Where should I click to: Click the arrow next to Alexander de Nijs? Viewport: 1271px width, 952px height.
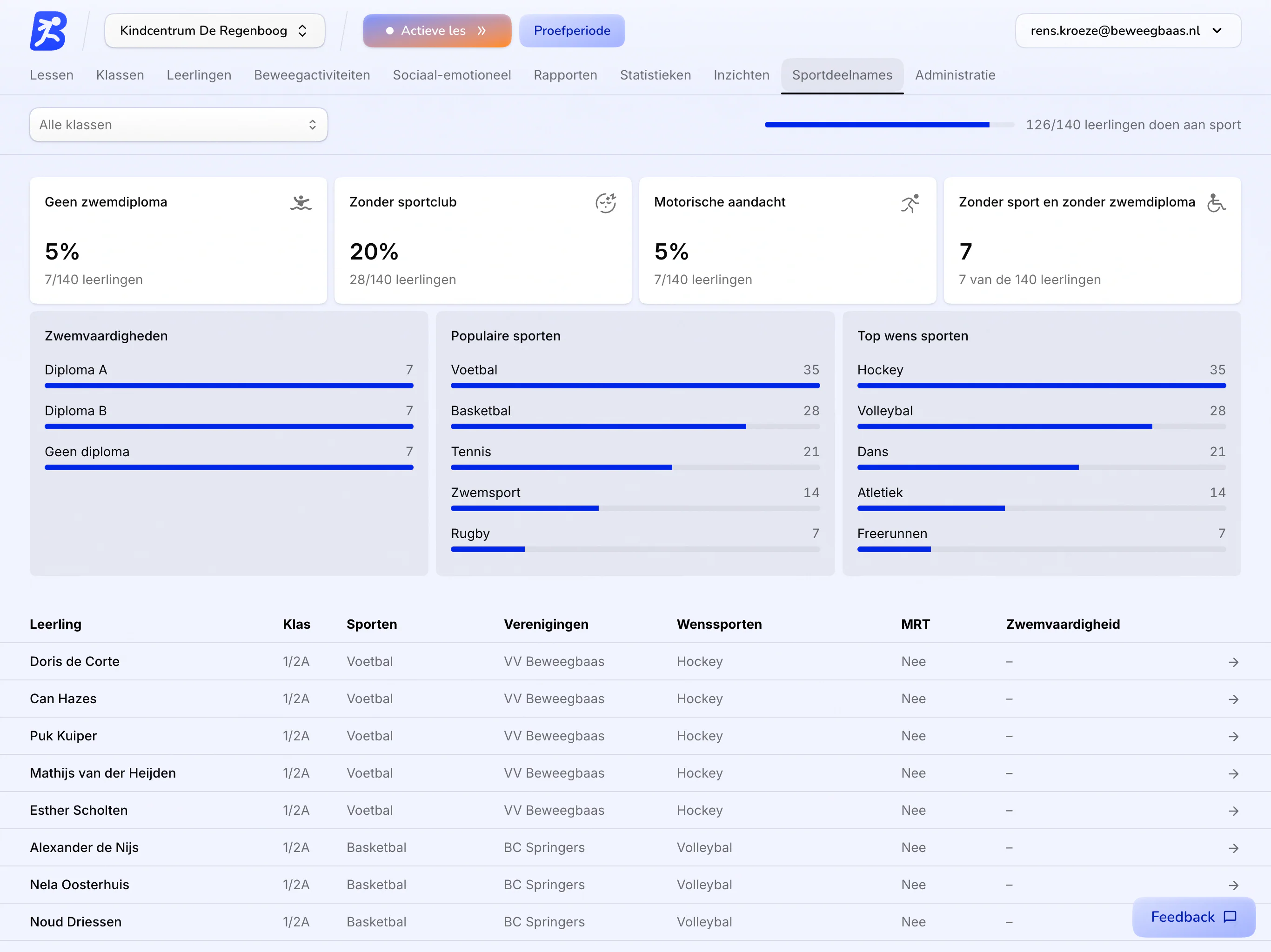click(x=1233, y=849)
